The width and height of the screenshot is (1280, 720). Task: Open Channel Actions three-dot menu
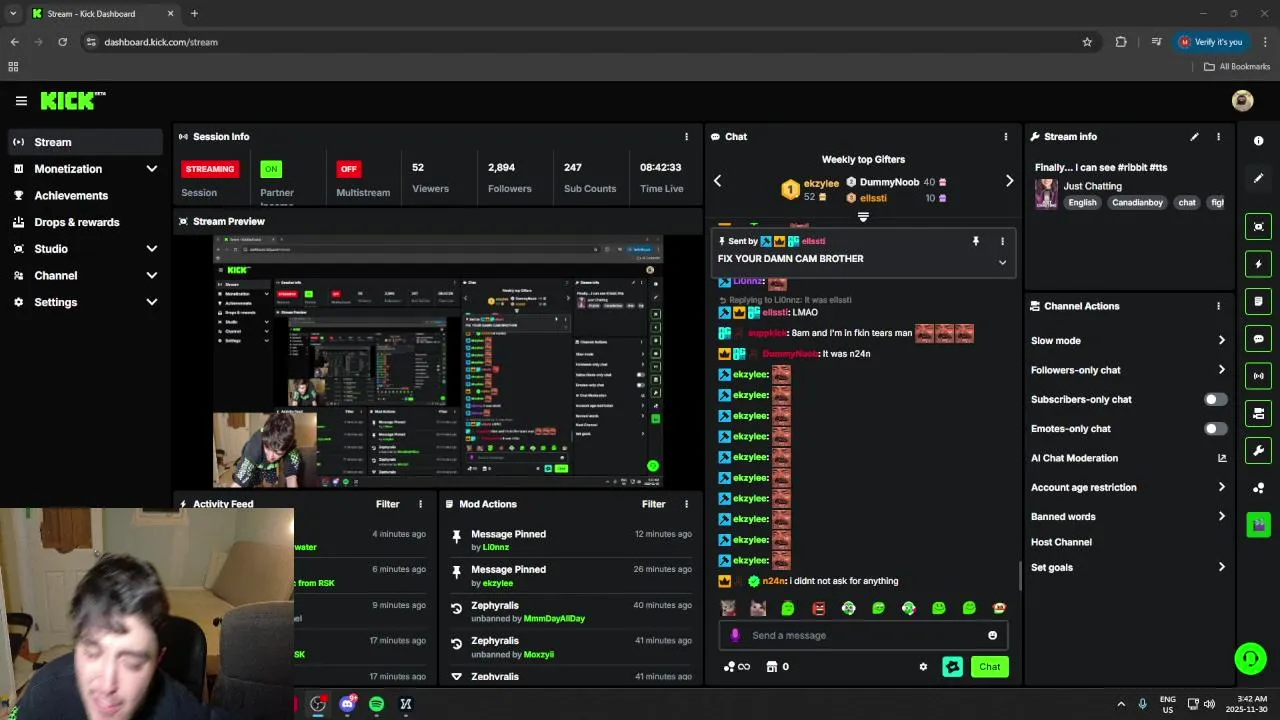tap(1218, 306)
